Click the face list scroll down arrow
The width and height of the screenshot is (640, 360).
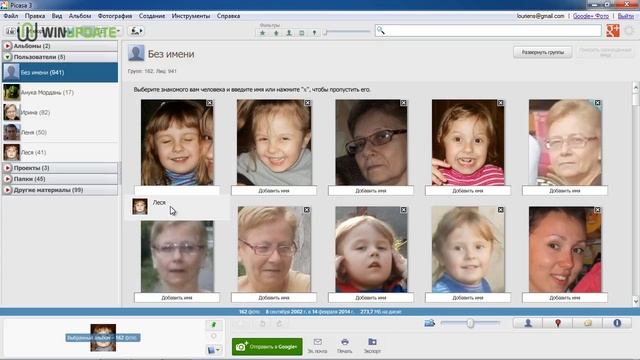[636, 301]
